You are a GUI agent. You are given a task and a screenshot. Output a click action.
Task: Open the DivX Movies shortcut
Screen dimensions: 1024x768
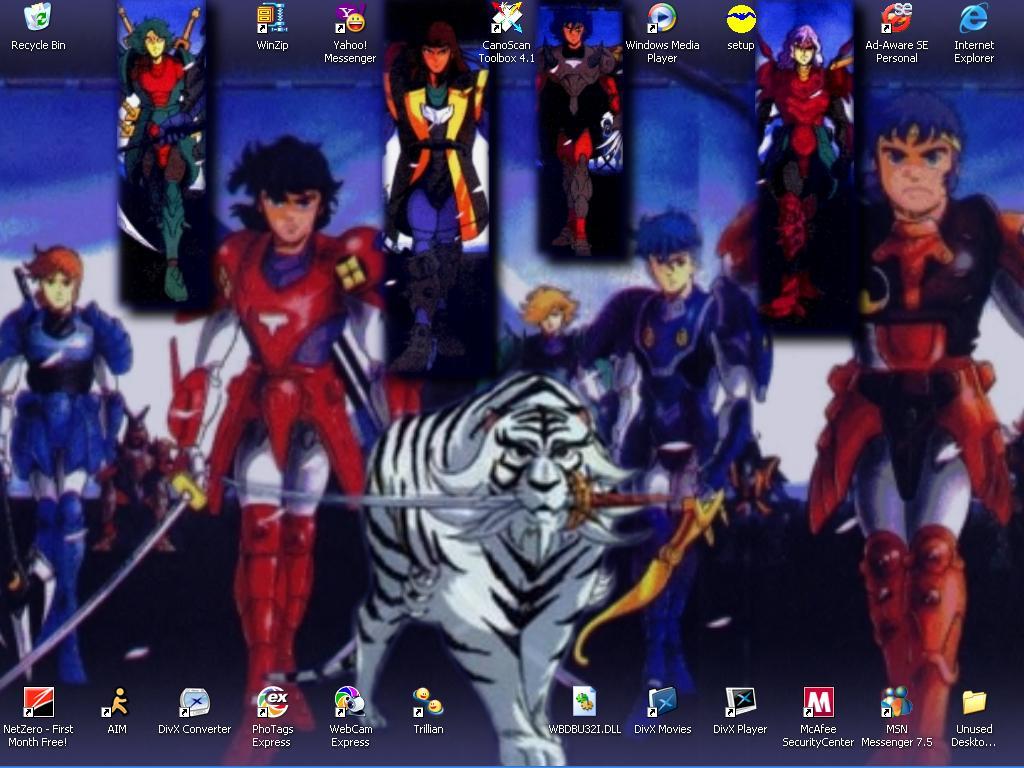tap(662, 702)
